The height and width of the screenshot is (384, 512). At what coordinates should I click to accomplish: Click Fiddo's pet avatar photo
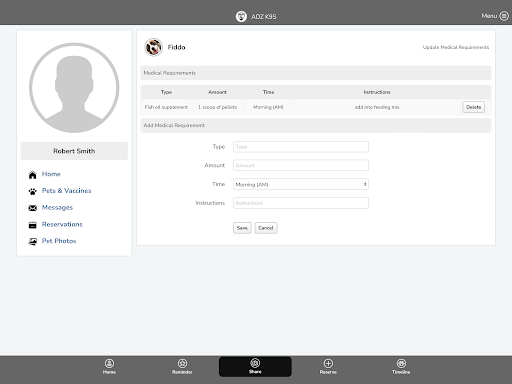pyautogui.click(x=153, y=47)
